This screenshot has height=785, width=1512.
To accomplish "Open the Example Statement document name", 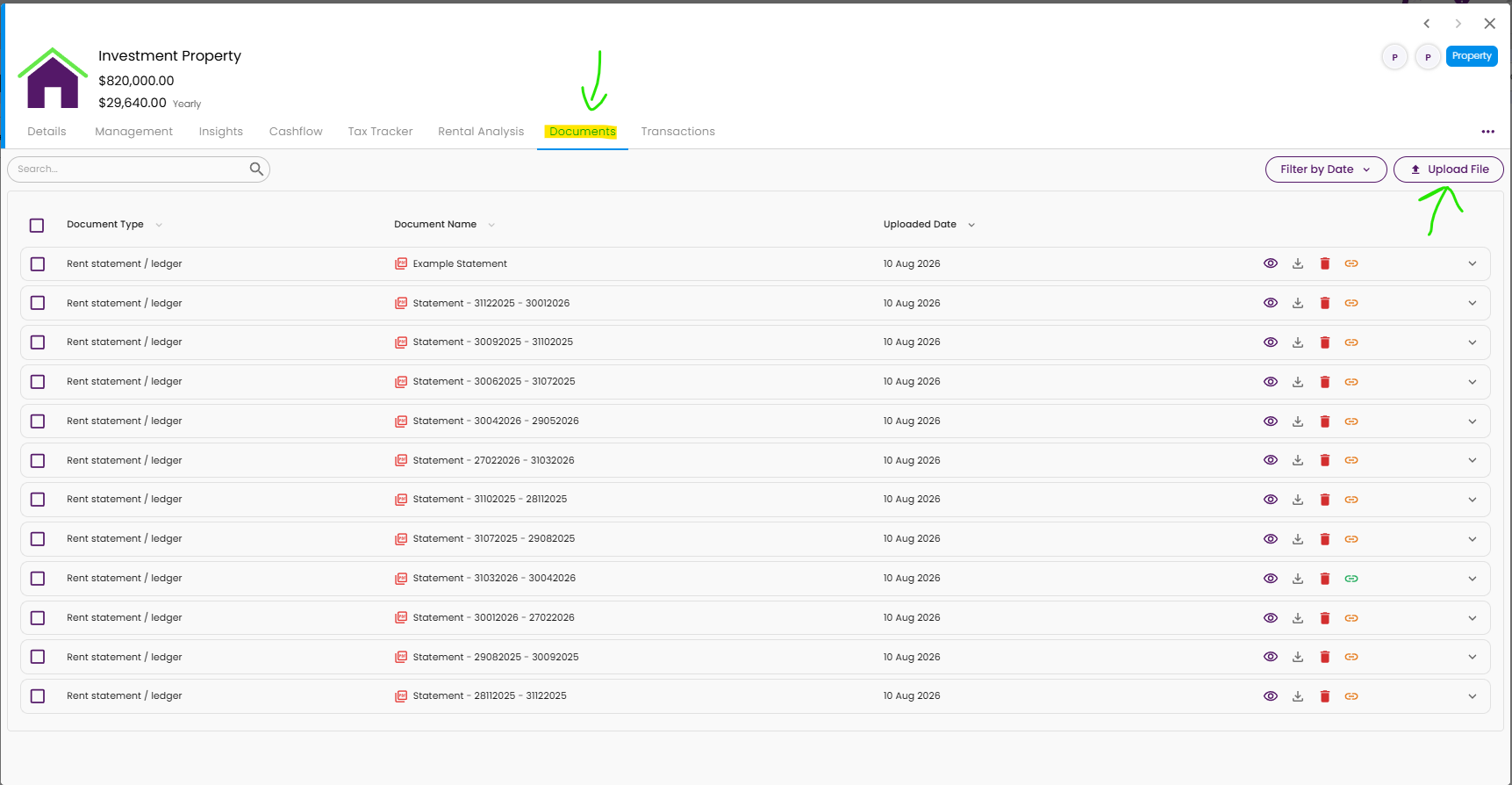I will click(x=460, y=263).
